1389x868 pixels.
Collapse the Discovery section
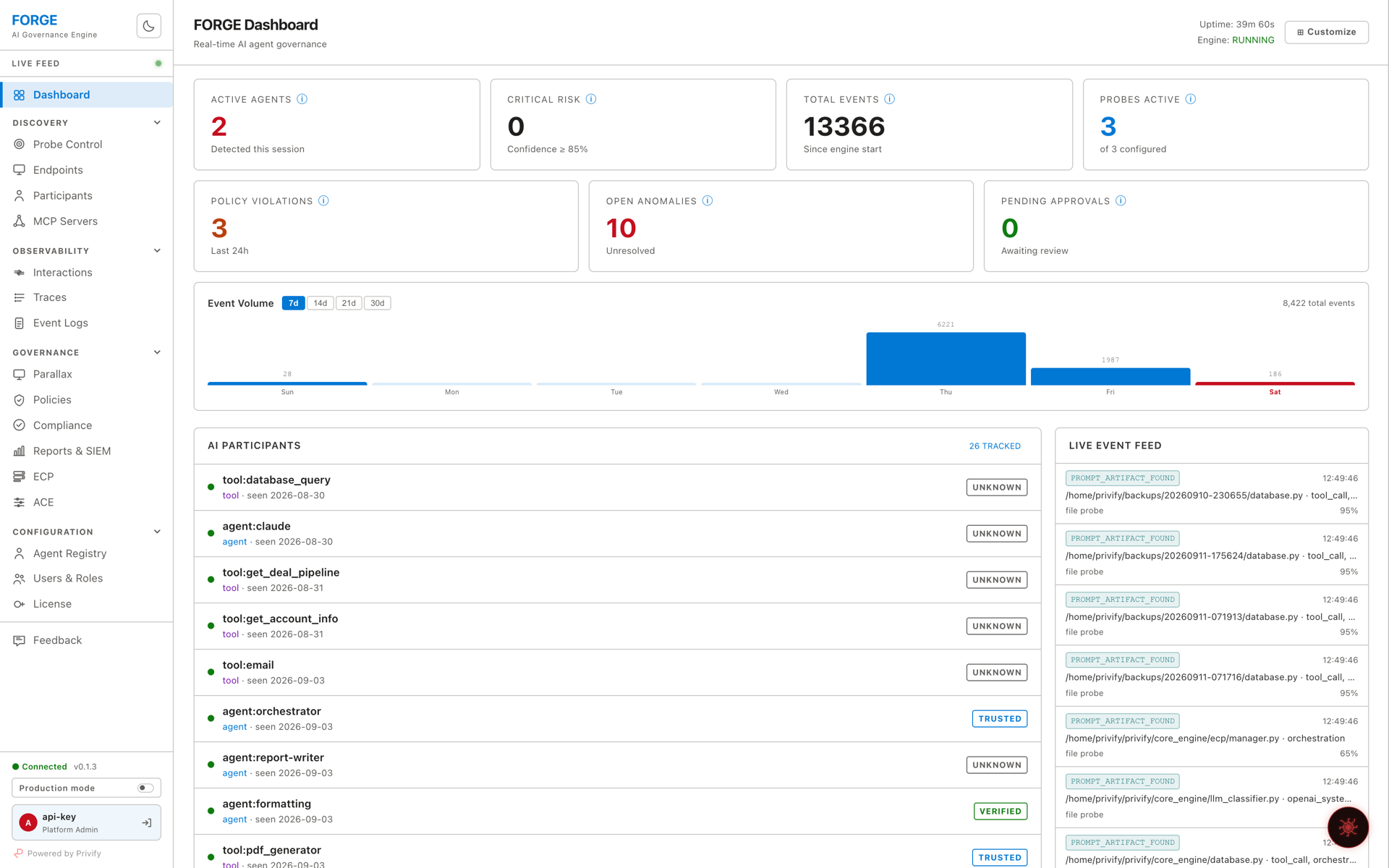click(x=157, y=123)
